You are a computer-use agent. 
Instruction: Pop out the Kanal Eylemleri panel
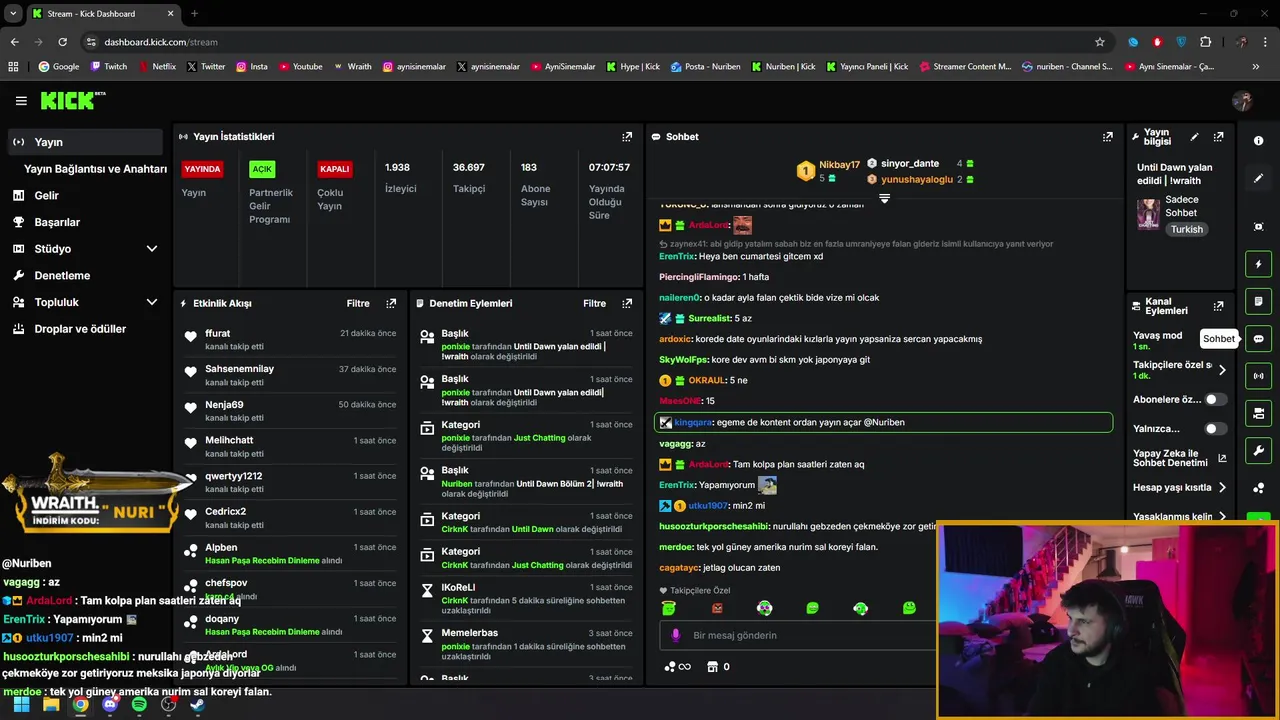pos(1218,306)
